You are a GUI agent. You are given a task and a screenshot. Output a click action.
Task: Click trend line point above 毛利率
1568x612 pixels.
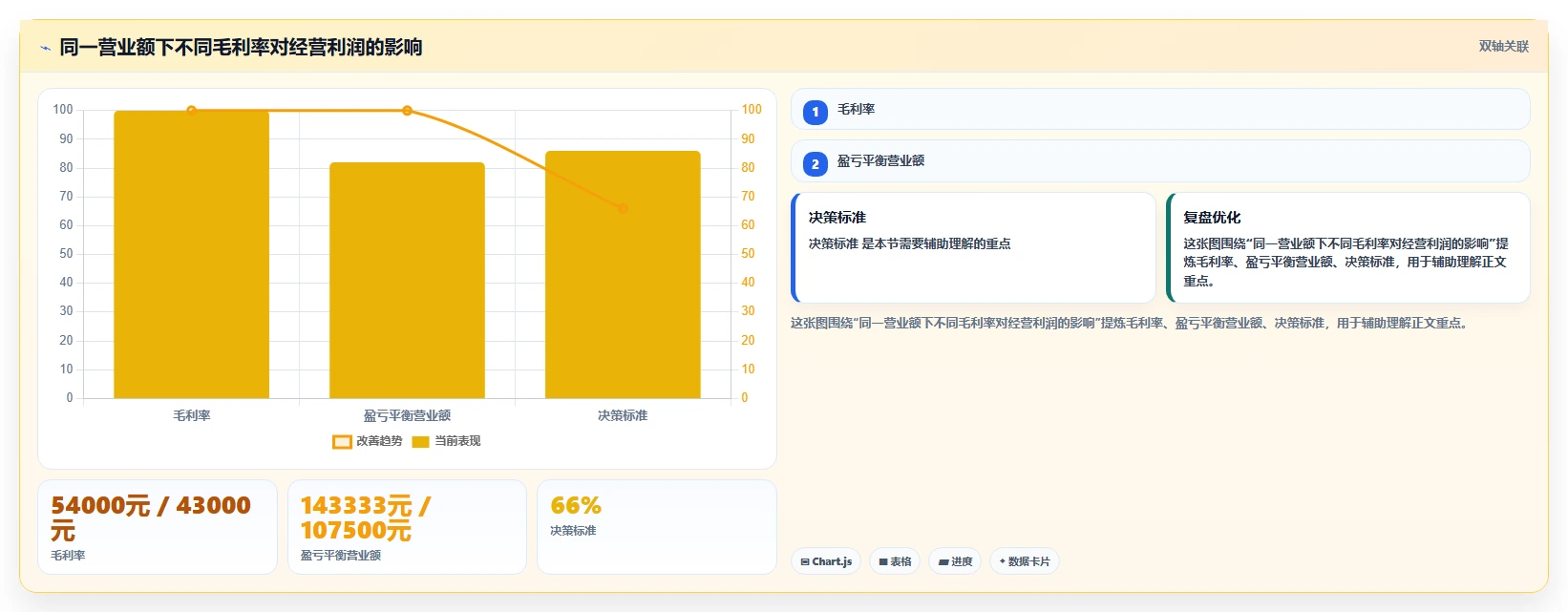[192, 111]
